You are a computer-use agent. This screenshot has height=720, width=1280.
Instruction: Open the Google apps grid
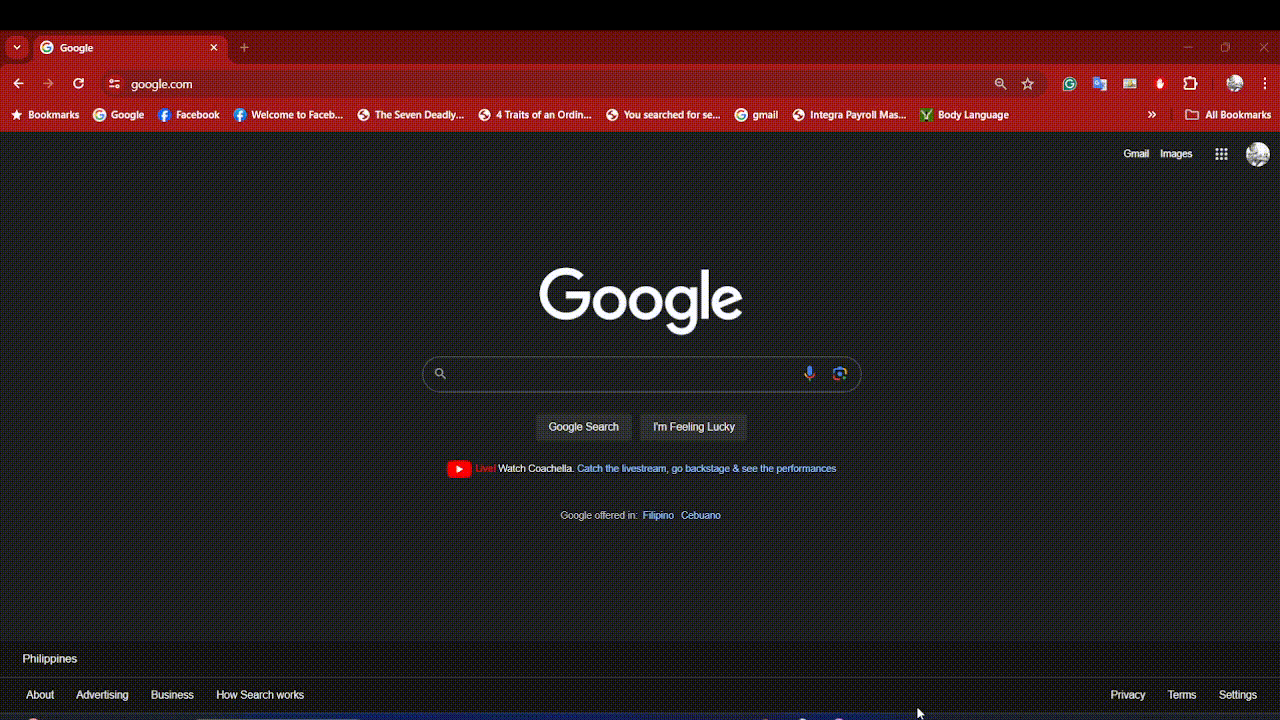pyautogui.click(x=1221, y=154)
